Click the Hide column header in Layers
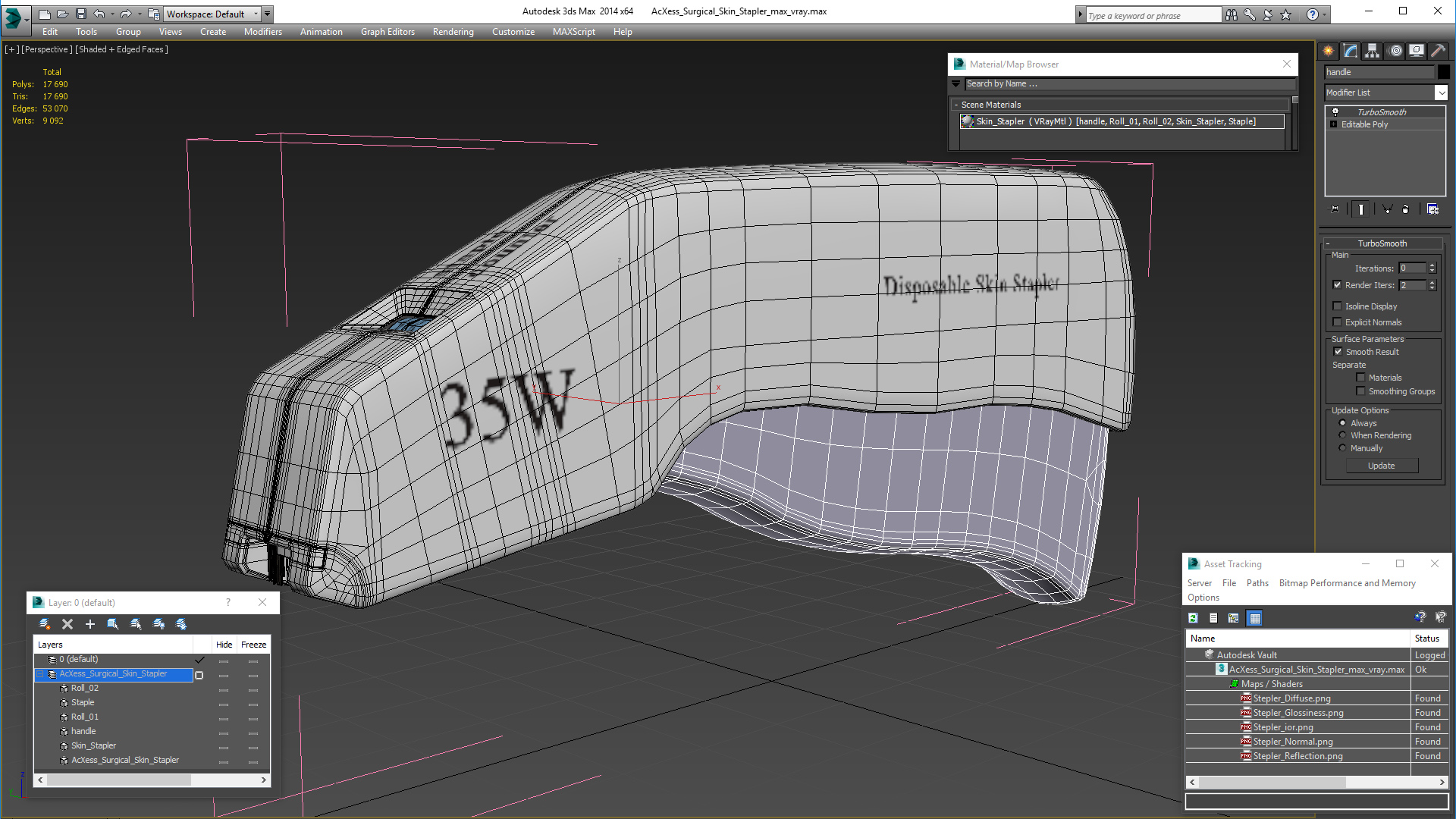1456x819 pixels. point(224,645)
